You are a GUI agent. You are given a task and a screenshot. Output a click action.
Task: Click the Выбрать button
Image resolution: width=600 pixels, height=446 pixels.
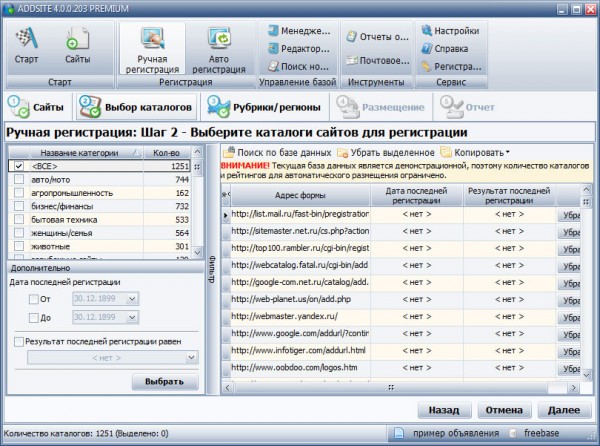(x=165, y=381)
